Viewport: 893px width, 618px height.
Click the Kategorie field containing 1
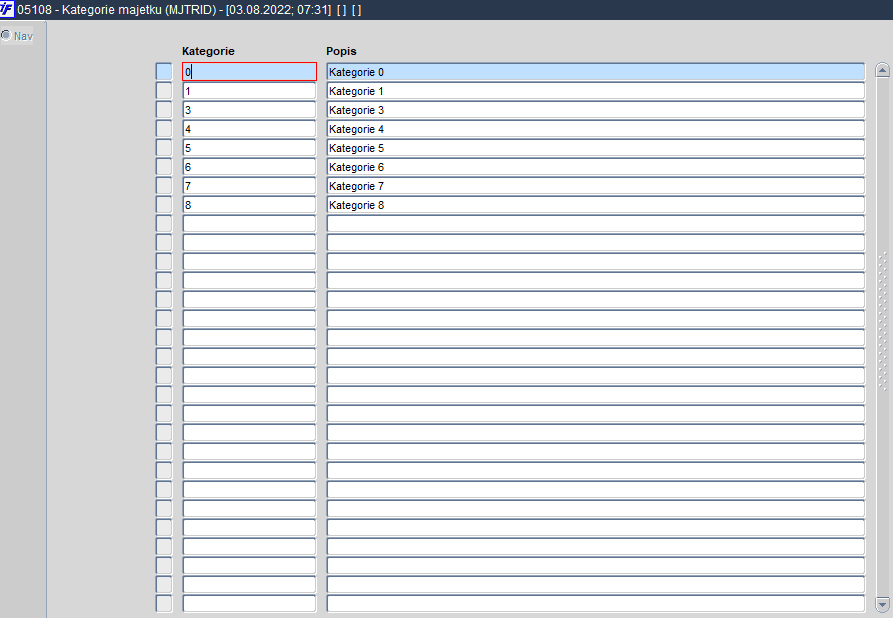(249, 91)
